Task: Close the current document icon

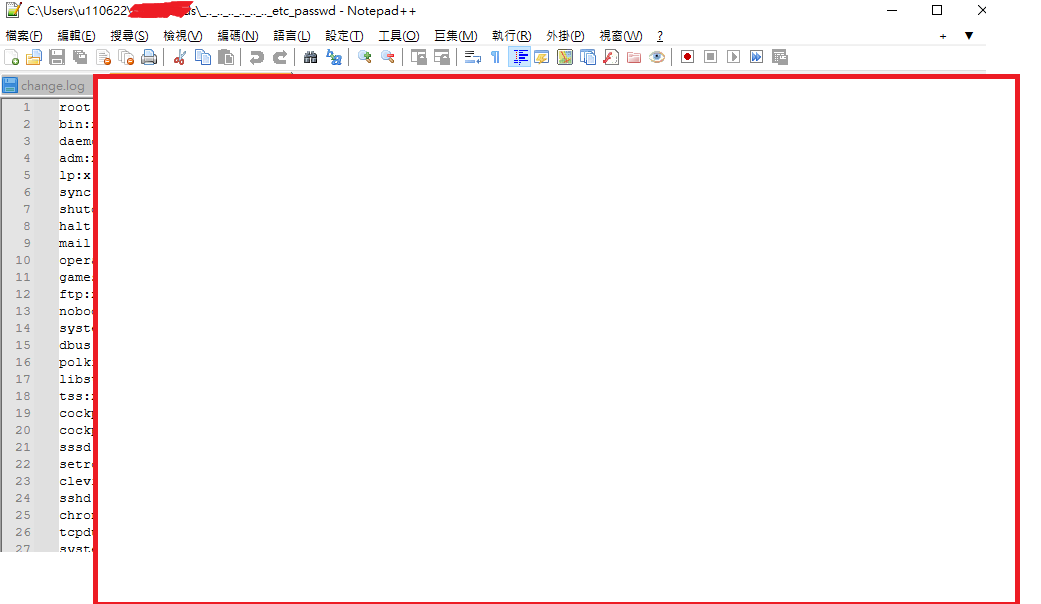Action: point(103,57)
